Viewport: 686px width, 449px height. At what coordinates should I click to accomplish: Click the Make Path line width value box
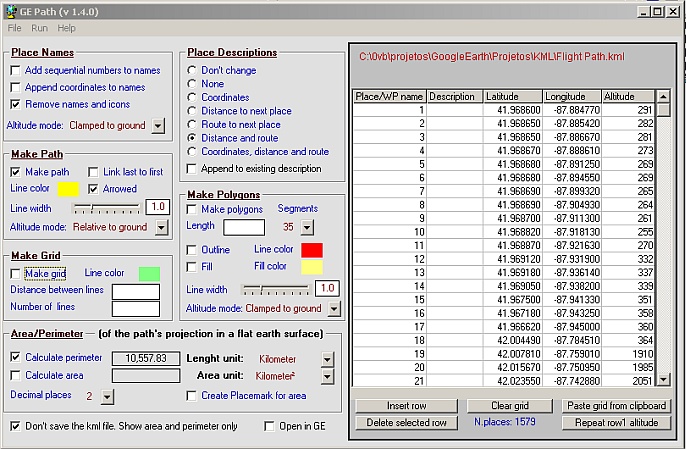[158, 207]
